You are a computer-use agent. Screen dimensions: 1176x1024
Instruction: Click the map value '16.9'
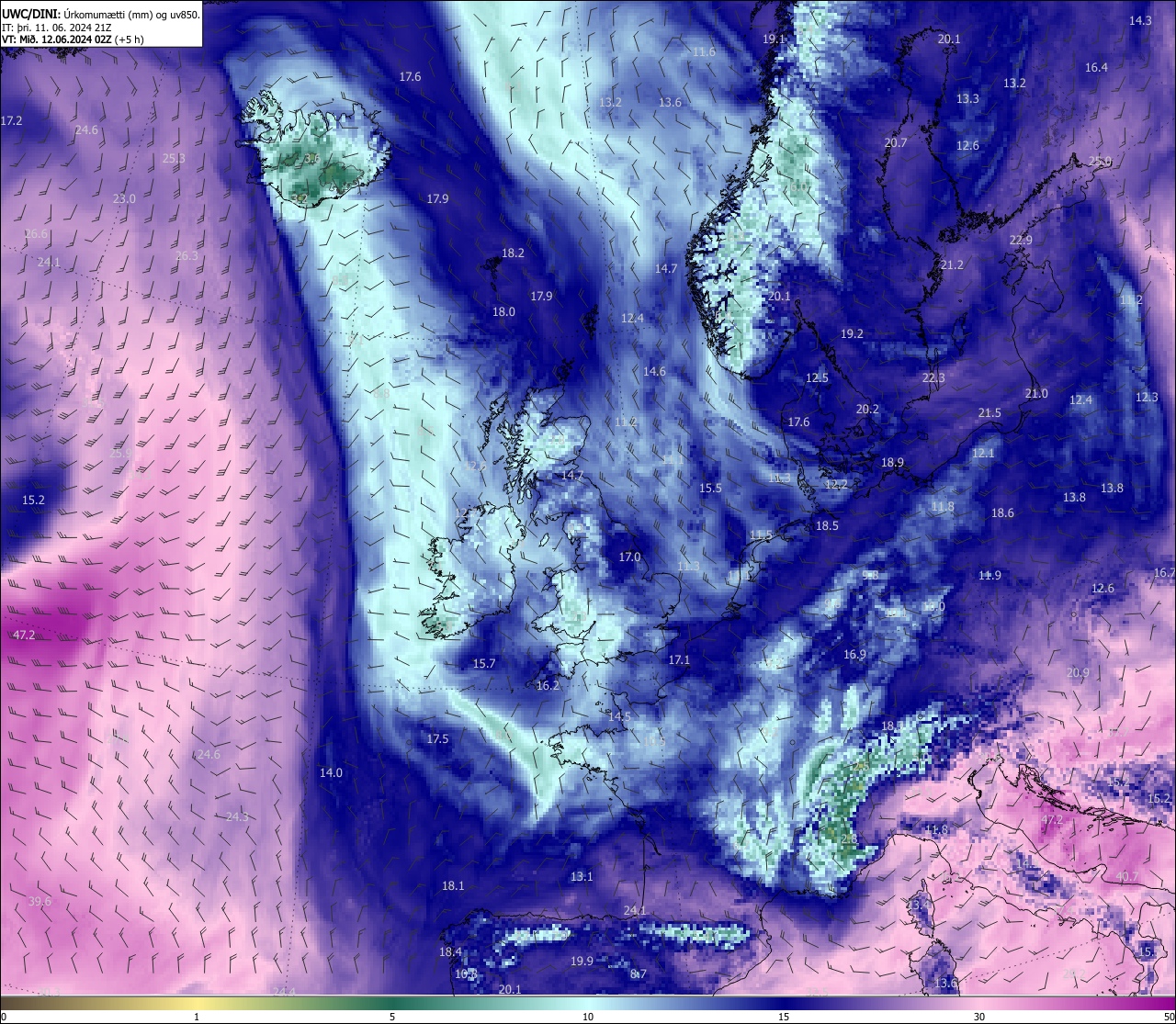coord(854,654)
